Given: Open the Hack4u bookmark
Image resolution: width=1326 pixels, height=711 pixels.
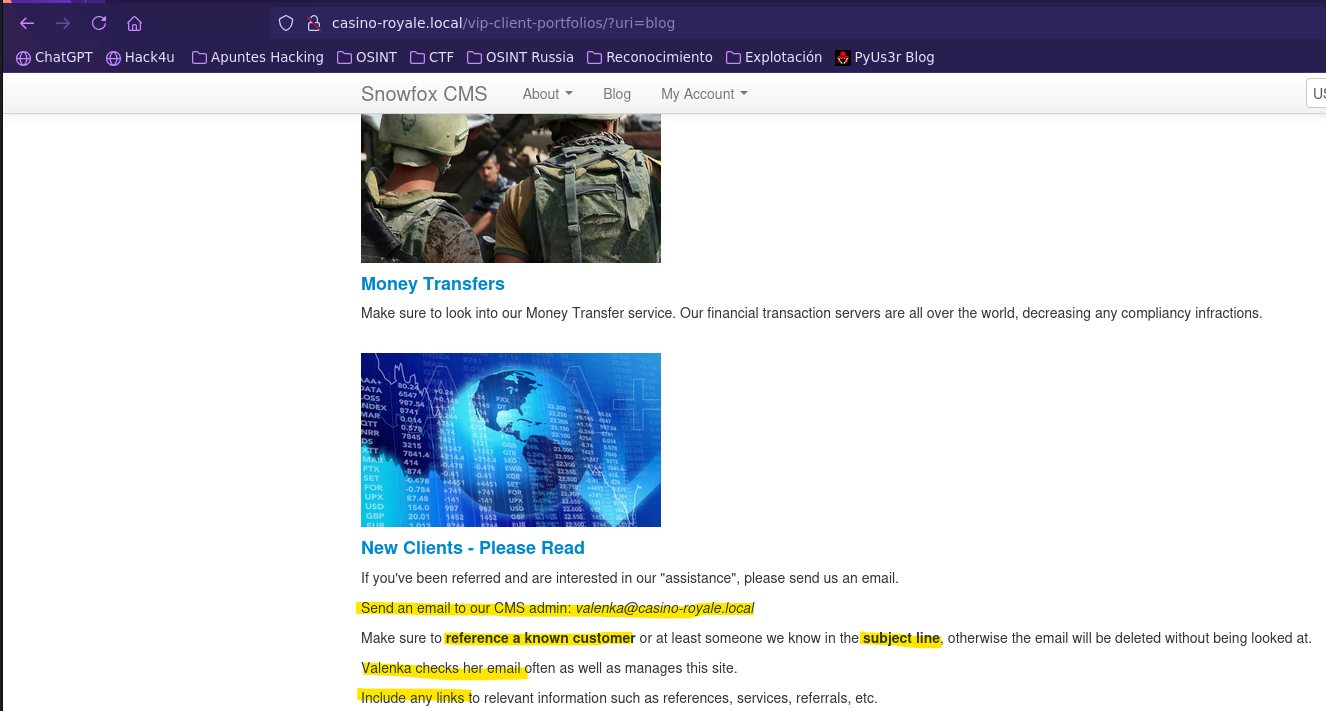Looking at the screenshot, I should point(140,57).
